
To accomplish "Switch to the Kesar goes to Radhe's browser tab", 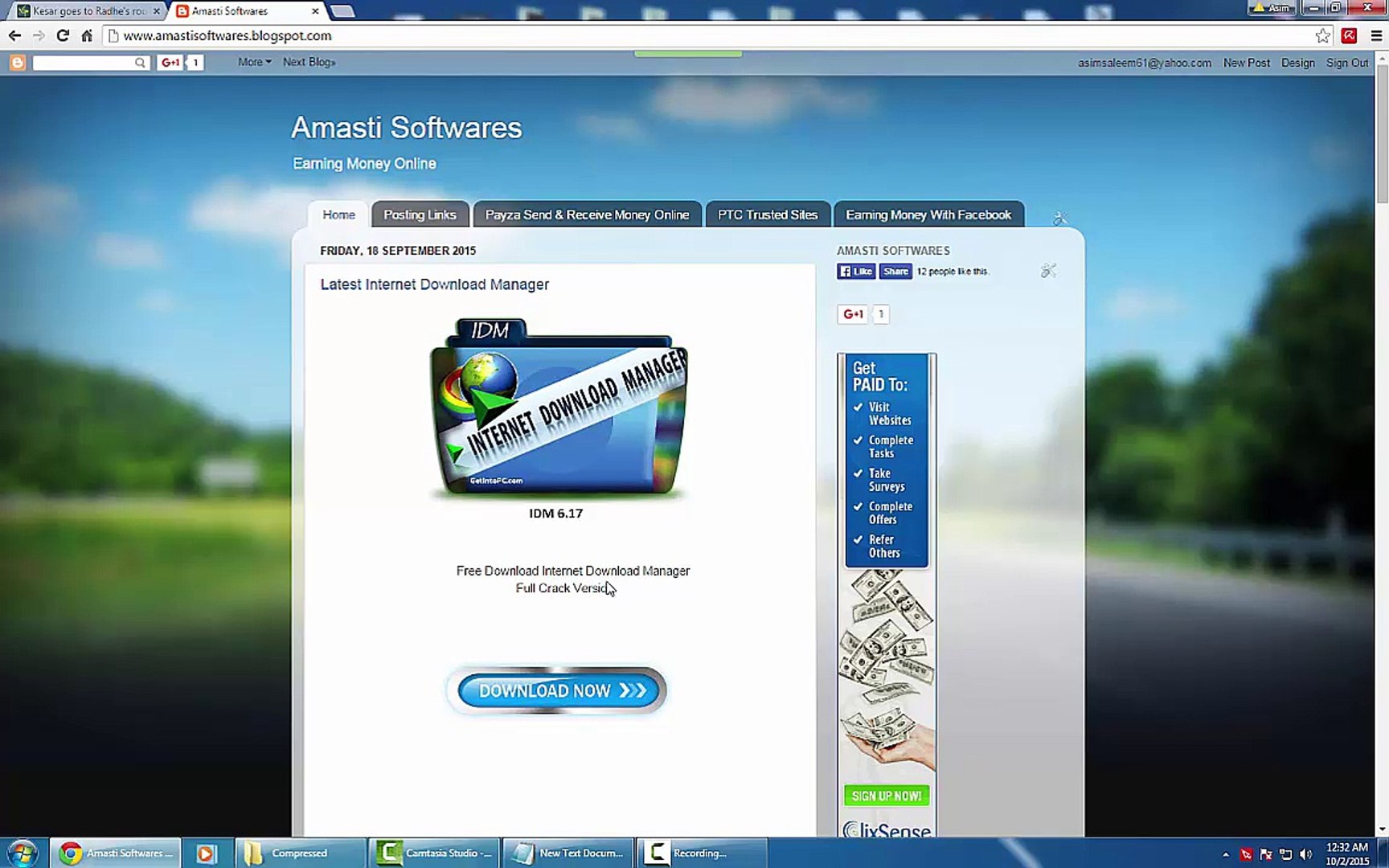I will click(x=88, y=11).
